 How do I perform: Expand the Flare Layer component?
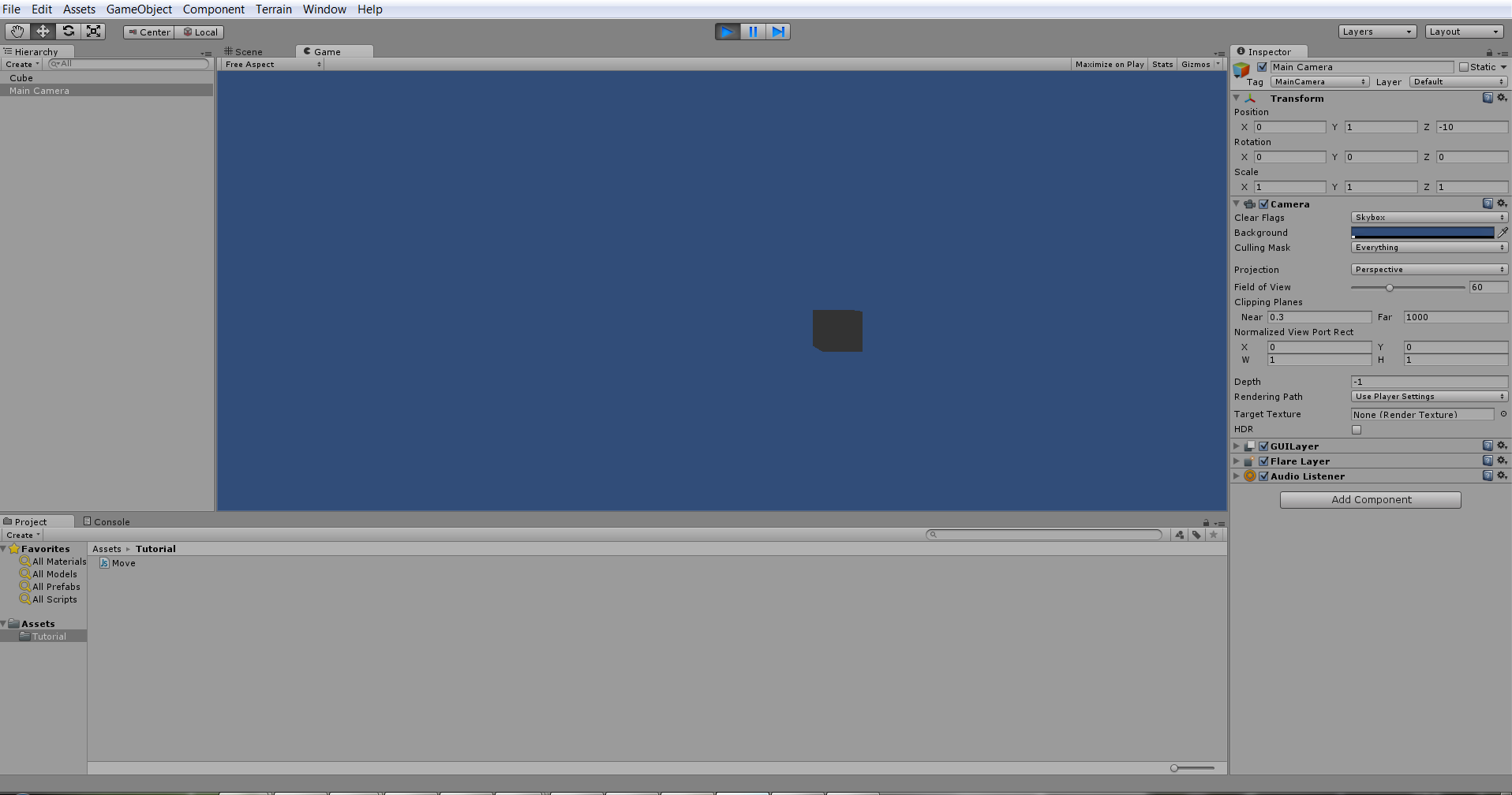click(1237, 461)
